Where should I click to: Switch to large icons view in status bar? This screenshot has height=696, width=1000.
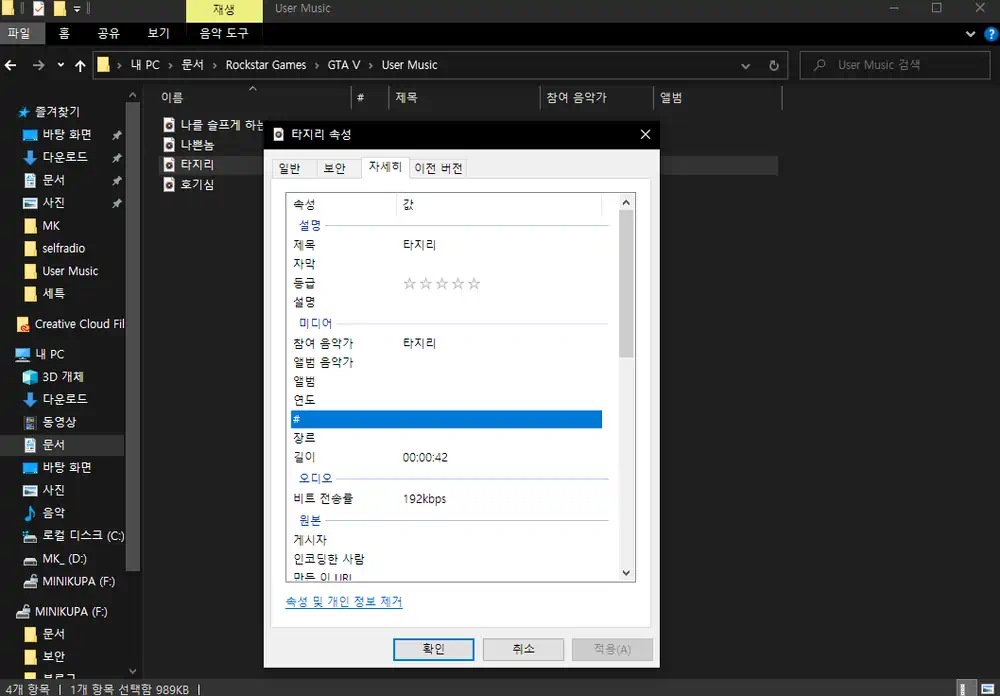(x=986, y=689)
